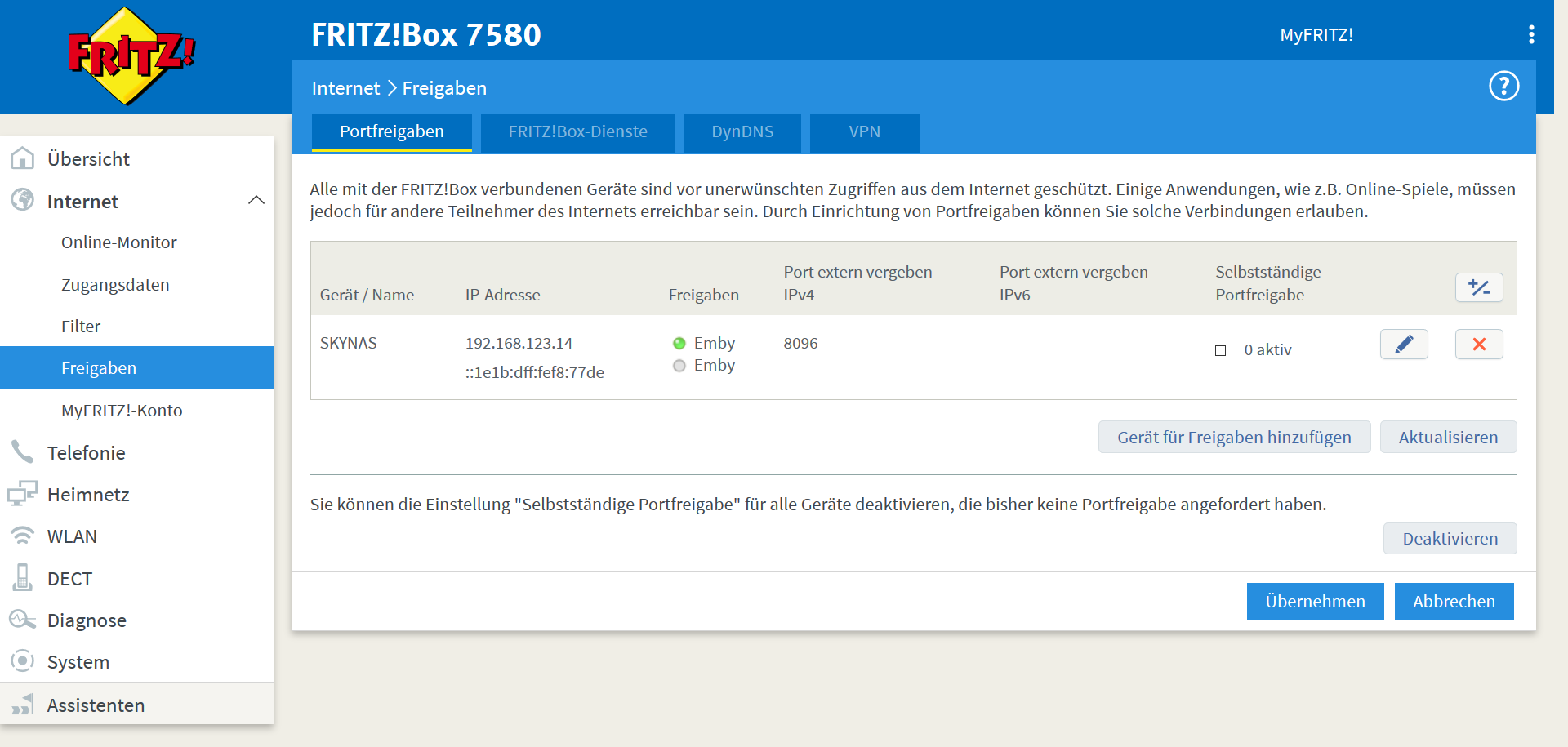Click Port extern vergeben IPv4 header
The width and height of the screenshot is (1568, 747).
click(x=857, y=283)
